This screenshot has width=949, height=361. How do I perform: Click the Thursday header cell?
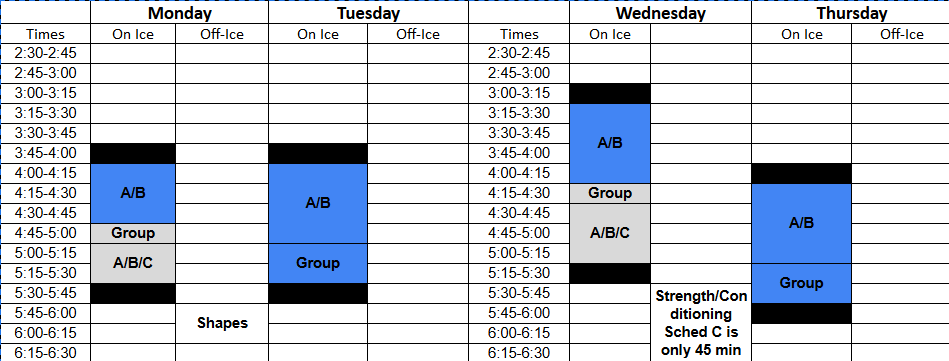[850, 13]
